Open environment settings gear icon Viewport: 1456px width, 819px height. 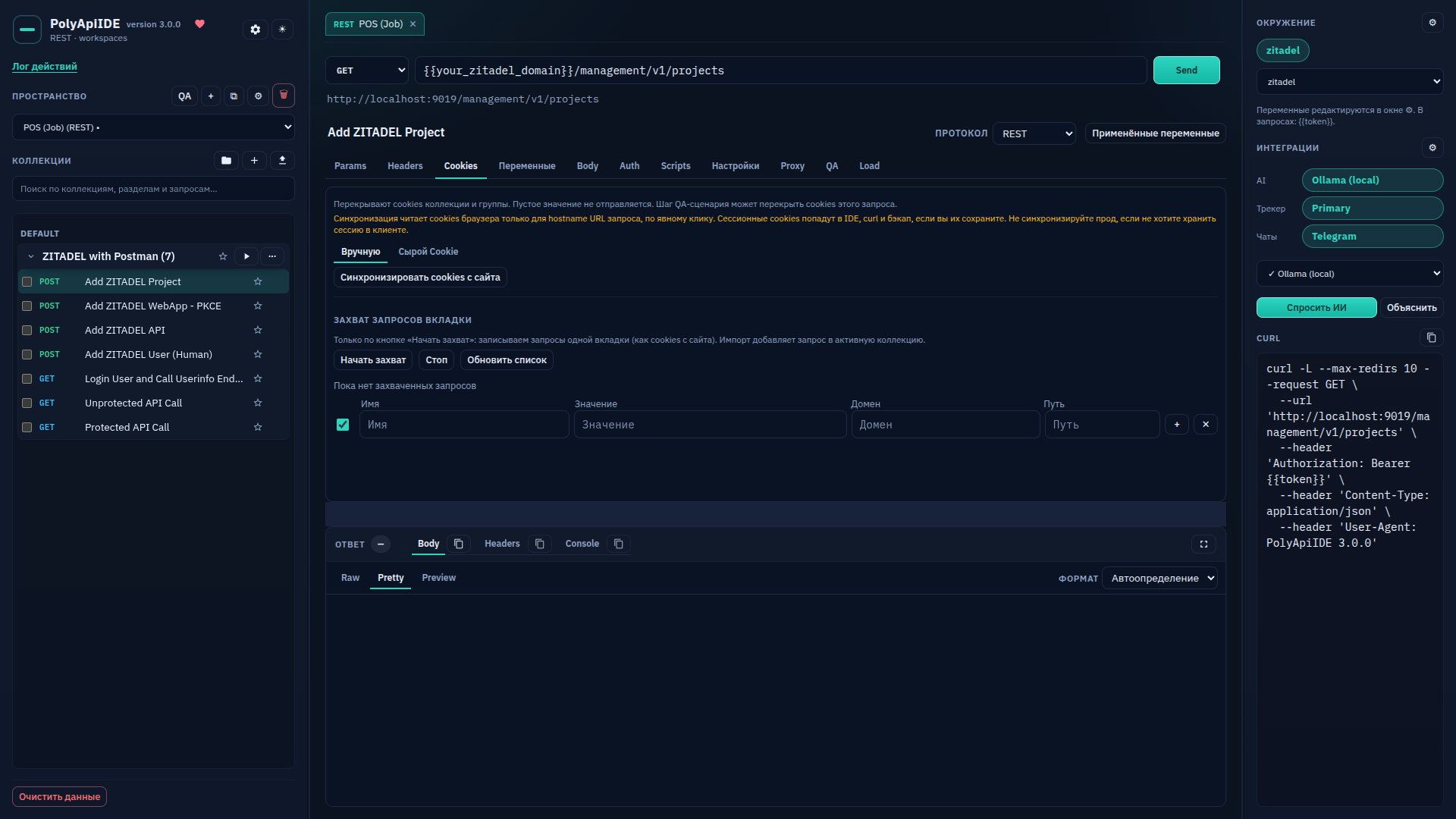pos(1432,23)
